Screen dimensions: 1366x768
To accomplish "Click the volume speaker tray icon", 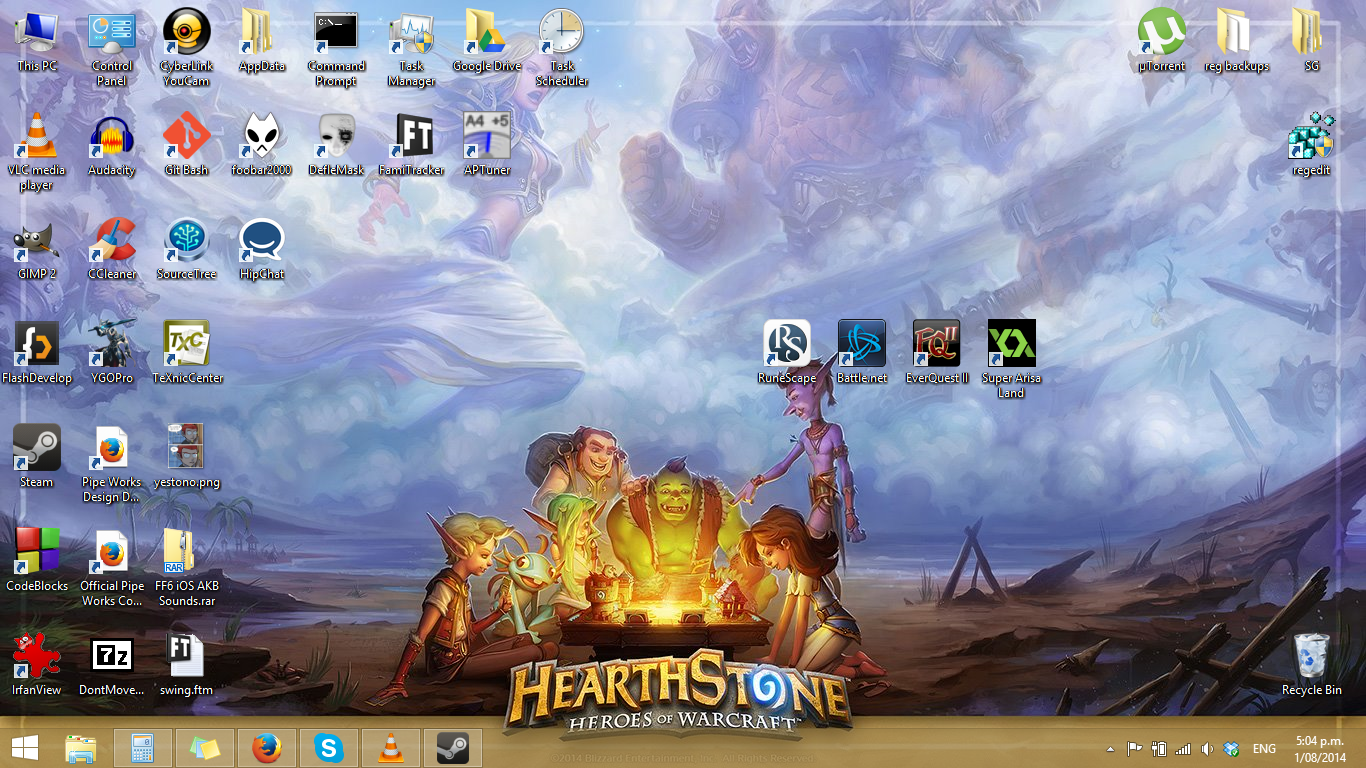I will [1208, 749].
